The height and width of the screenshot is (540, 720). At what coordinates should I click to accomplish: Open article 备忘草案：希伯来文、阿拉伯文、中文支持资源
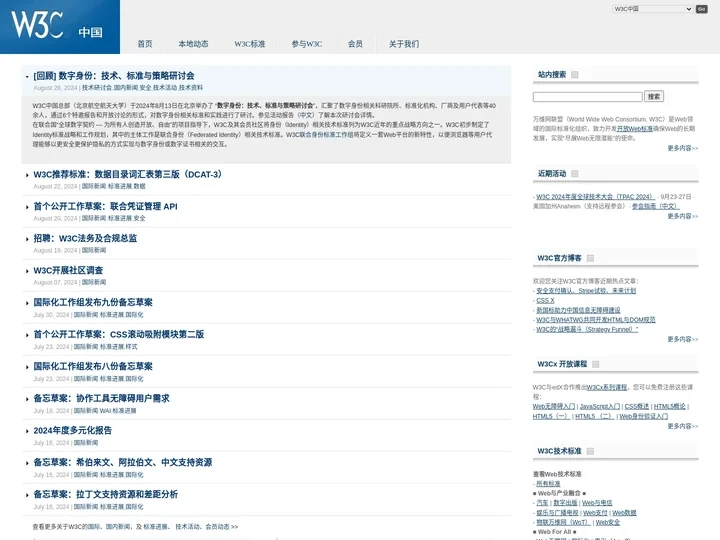123,462
